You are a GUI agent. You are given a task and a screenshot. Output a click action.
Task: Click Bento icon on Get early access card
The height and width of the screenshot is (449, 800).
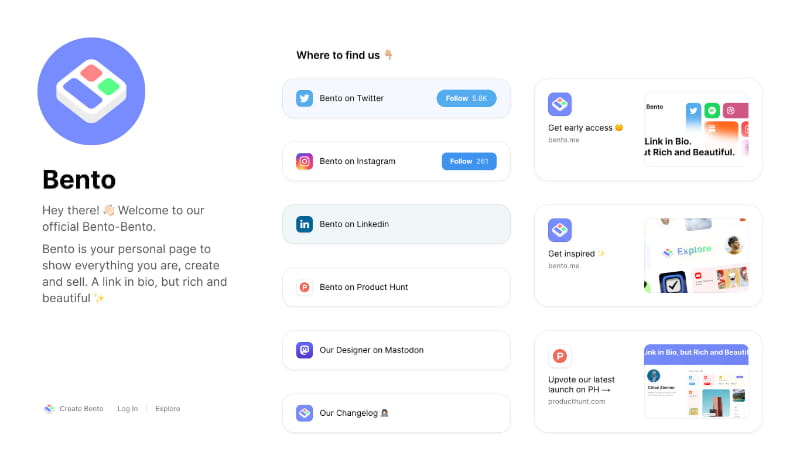(560, 104)
